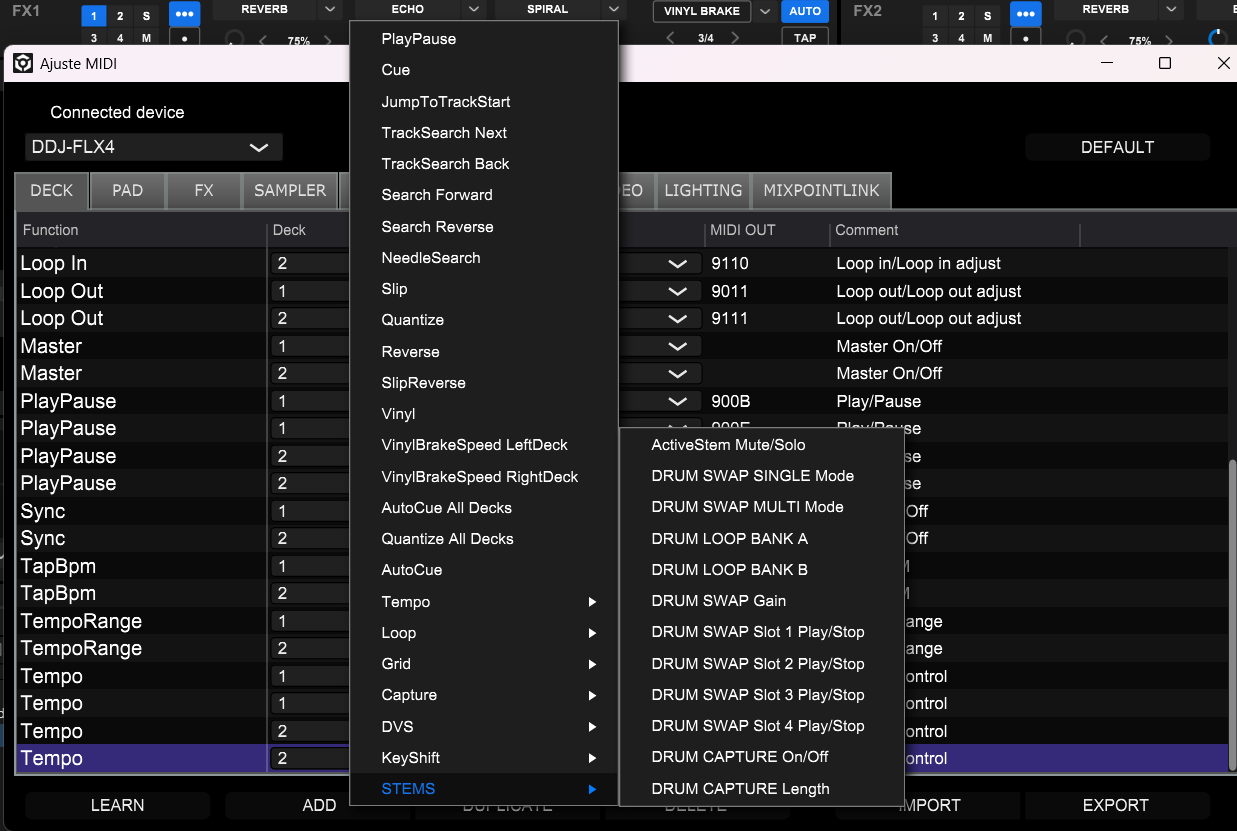Select SlipReverse menu entry
The width and height of the screenshot is (1237, 831).
tap(483, 383)
